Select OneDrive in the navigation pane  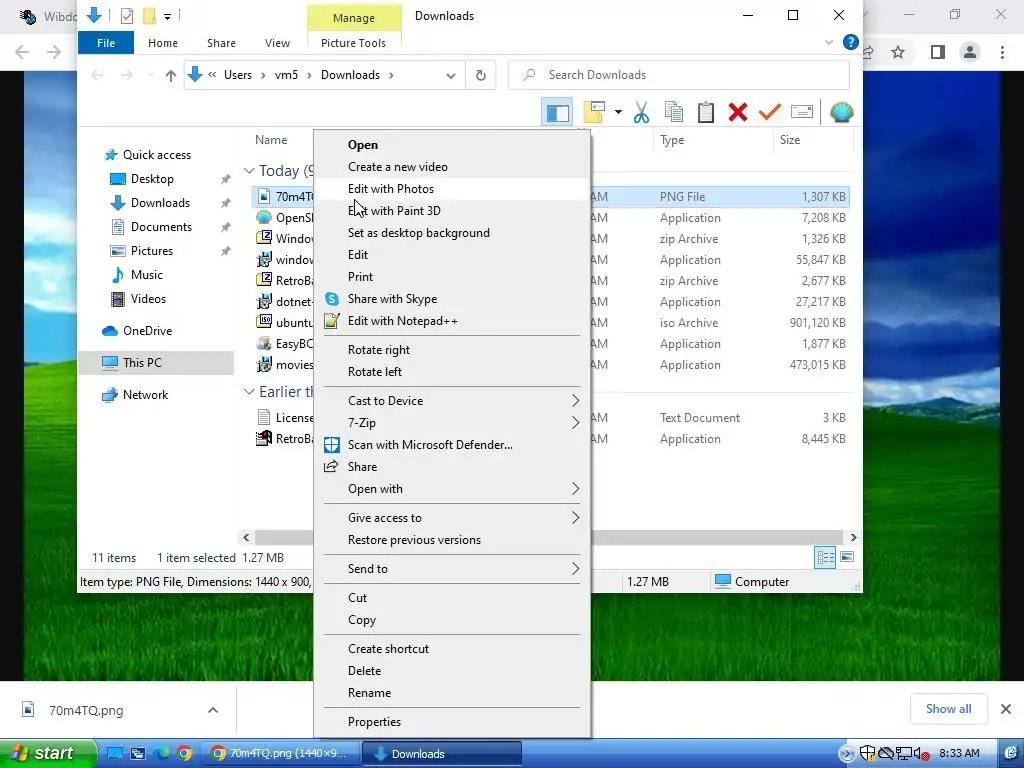148,330
